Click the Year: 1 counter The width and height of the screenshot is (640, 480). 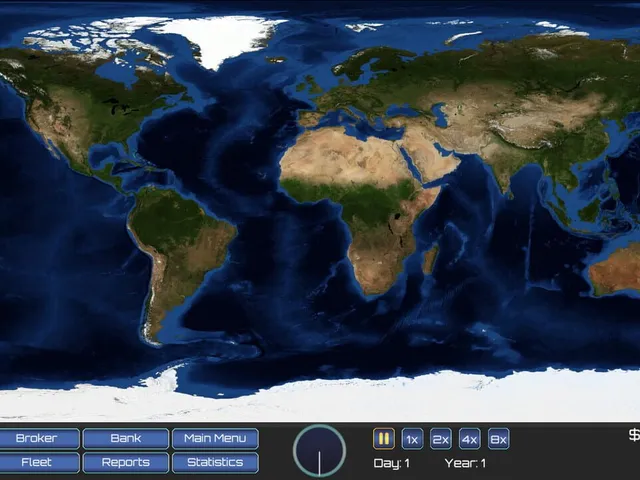[465, 463]
